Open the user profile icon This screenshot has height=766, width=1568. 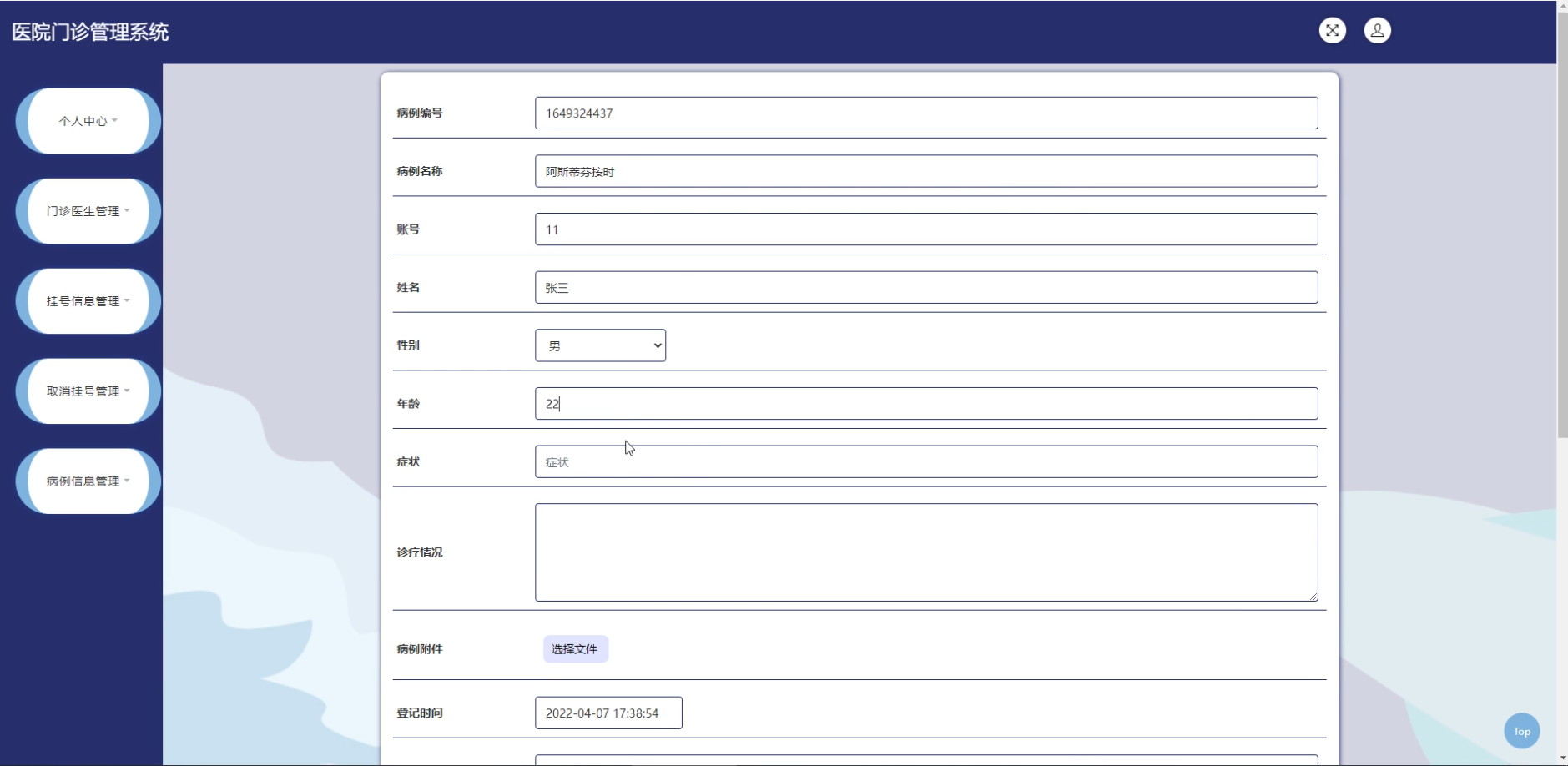1377,31
